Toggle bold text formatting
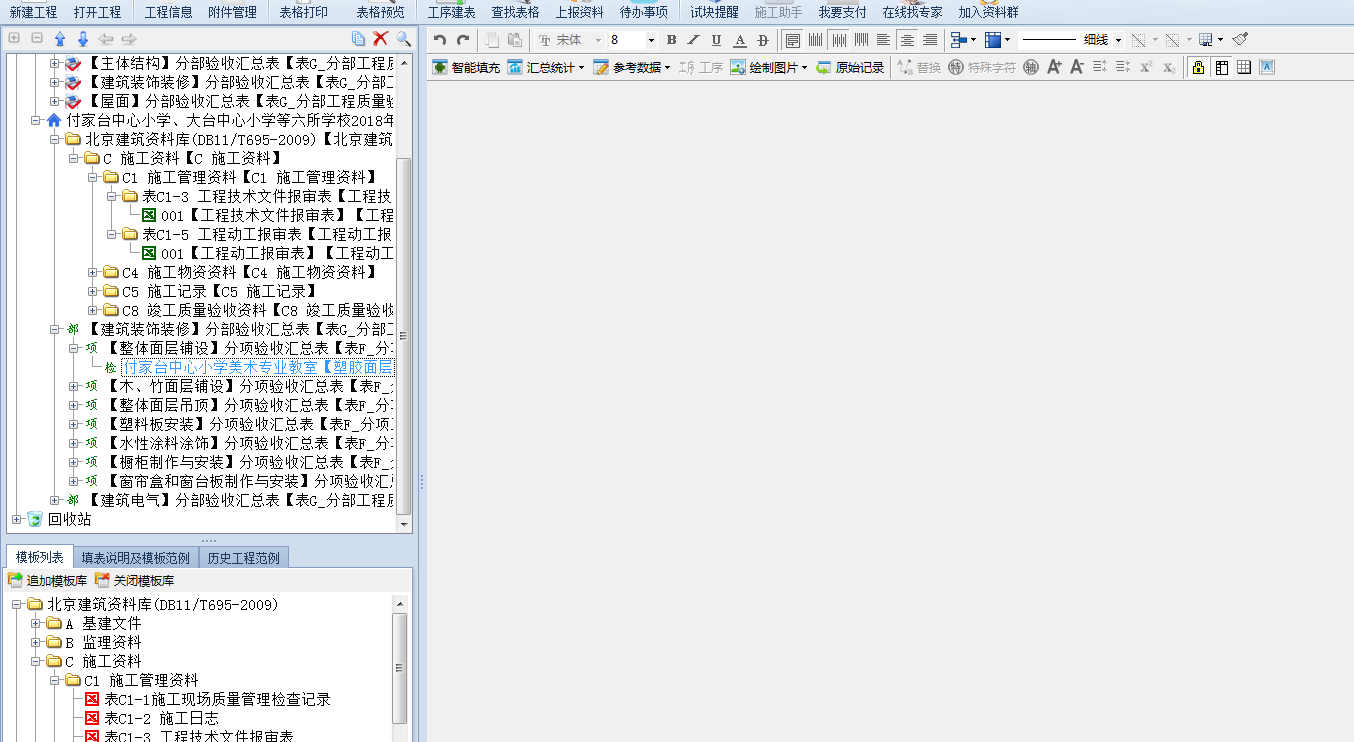Screen dimensions: 1354x742 pyautogui.click(x=671, y=40)
